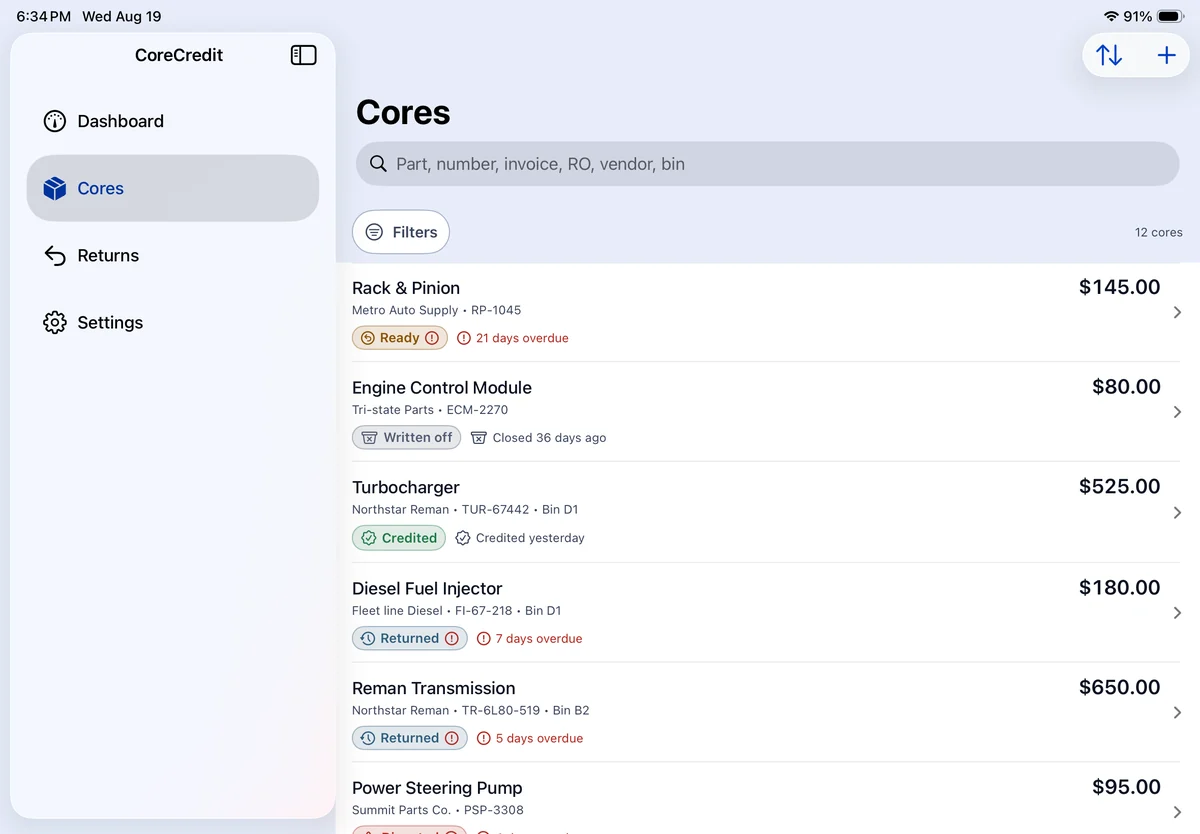Click Summit Parts Co. • PSP-3308 text

coord(438,810)
